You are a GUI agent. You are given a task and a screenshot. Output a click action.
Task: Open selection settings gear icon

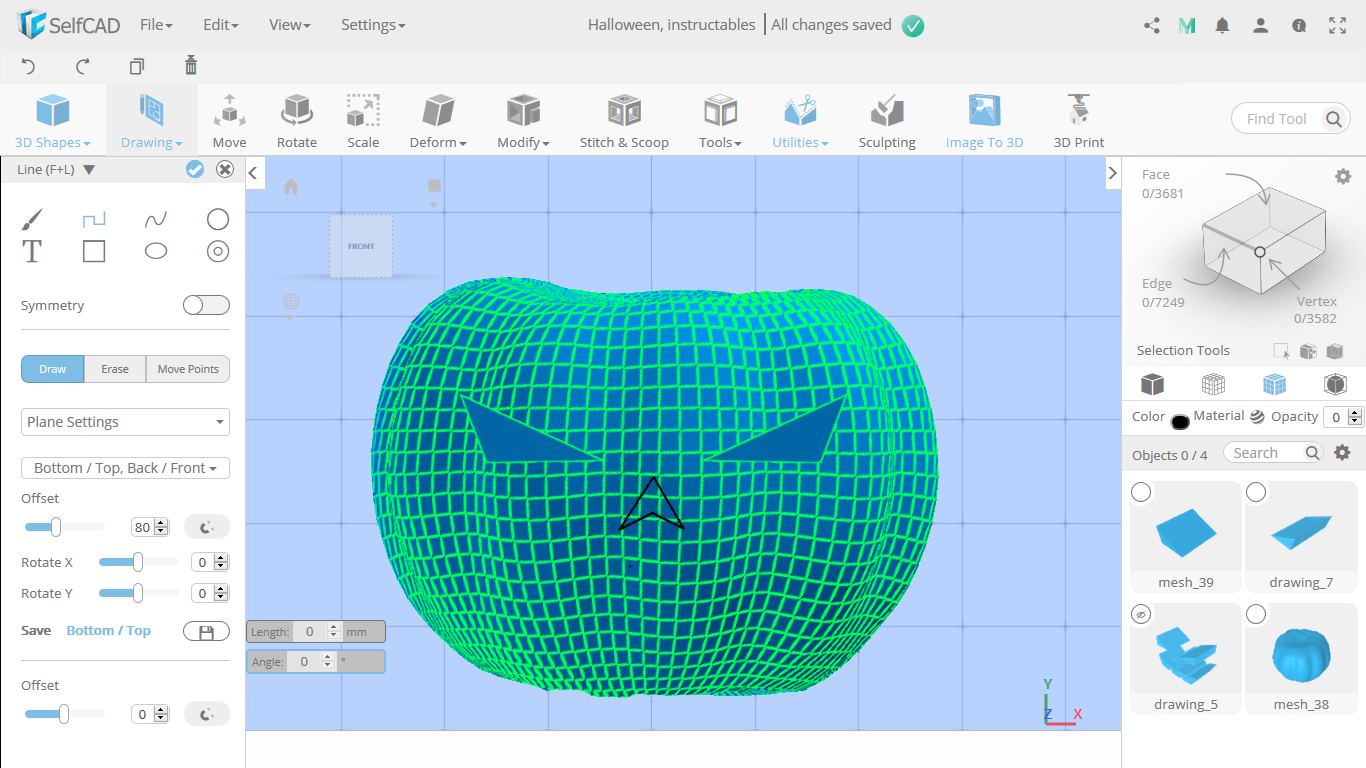point(1343,176)
